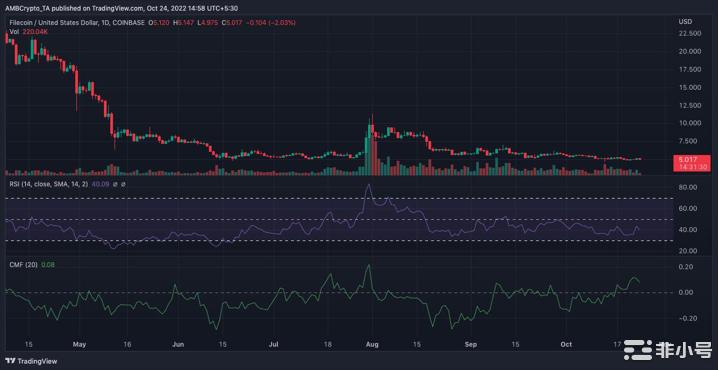This screenshot has width=718, height=370.
Task: Click the red 5.017 current price tag
Action: click(x=691, y=163)
